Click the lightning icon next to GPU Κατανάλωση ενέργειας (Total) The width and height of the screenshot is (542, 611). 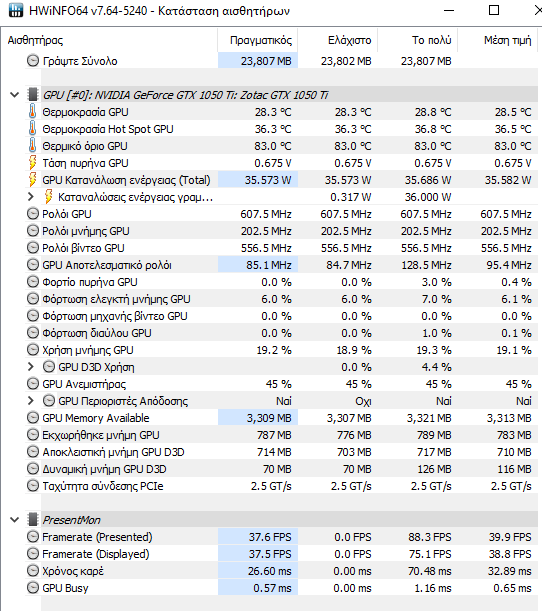(x=33, y=180)
